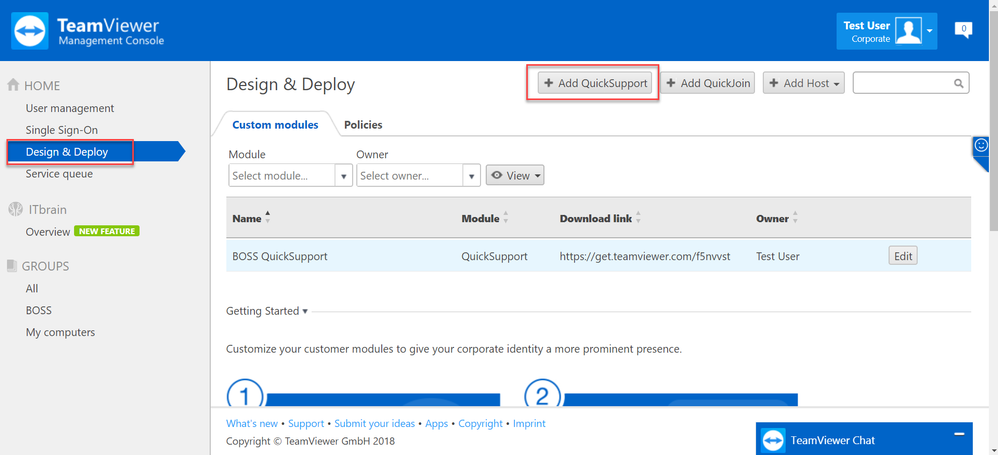The width and height of the screenshot is (998, 455).
Task: Click the Add QuickJoin button
Action: (x=708, y=83)
